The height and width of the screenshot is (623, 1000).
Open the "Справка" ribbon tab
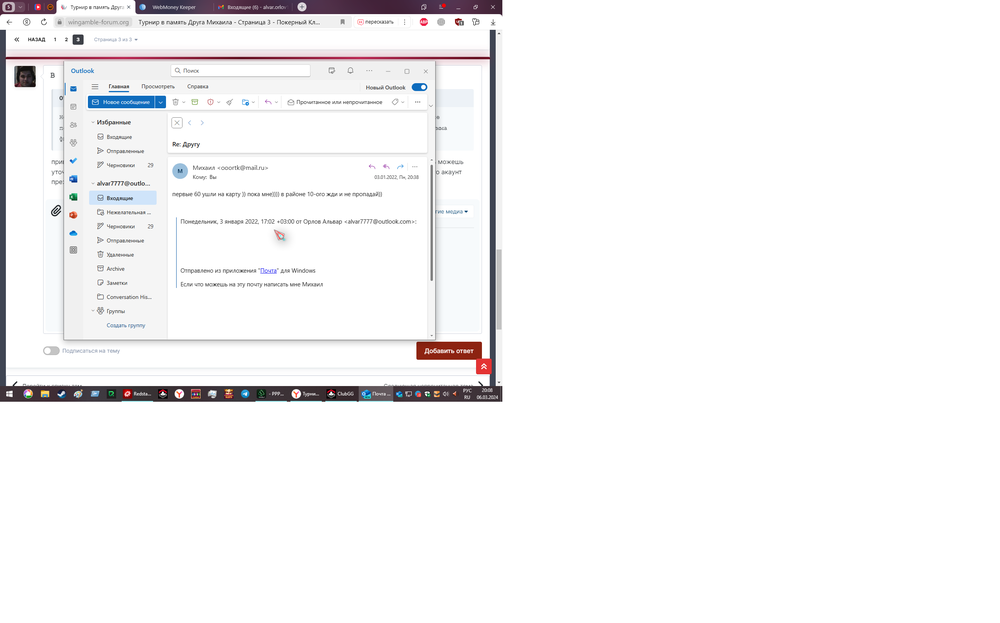pyautogui.click(x=198, y=87)
